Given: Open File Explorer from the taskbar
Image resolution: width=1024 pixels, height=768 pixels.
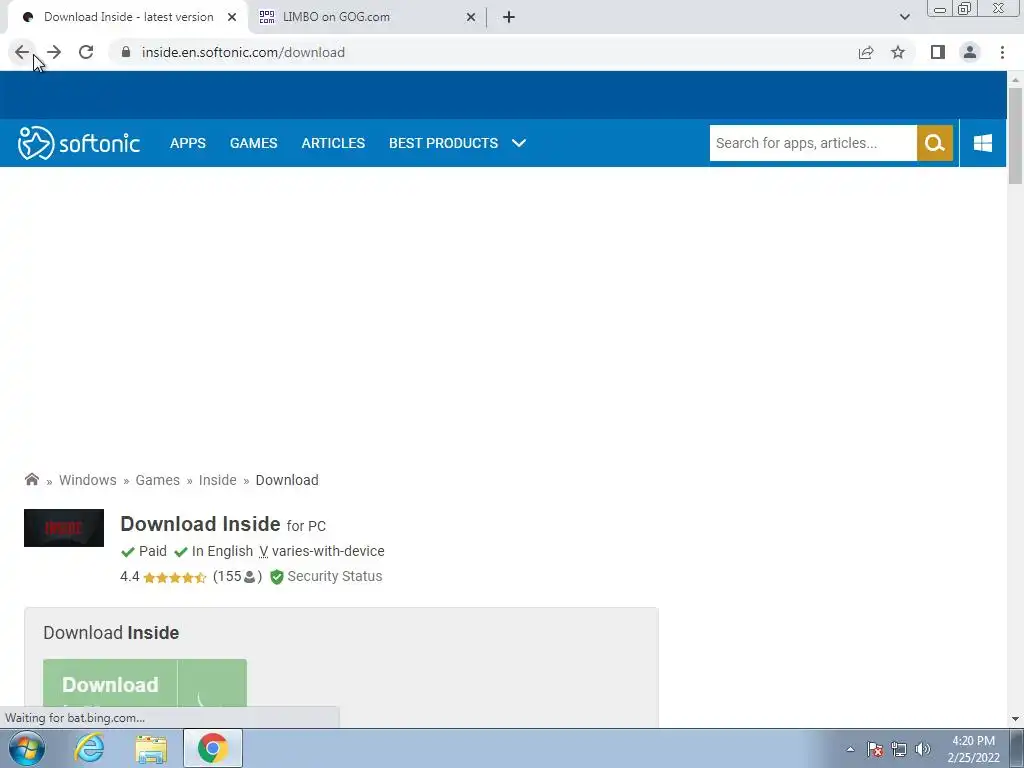Looking at the screenshot, I should coord(151,748).
